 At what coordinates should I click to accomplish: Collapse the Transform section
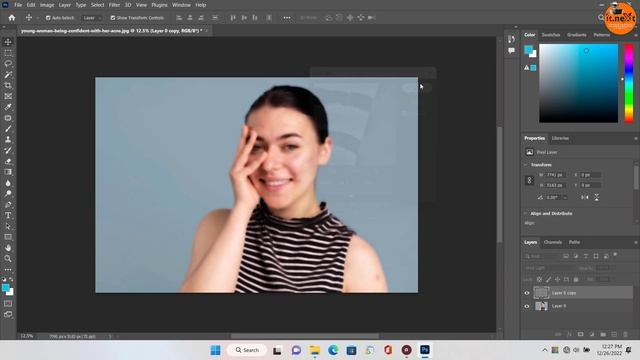[526, 165]
